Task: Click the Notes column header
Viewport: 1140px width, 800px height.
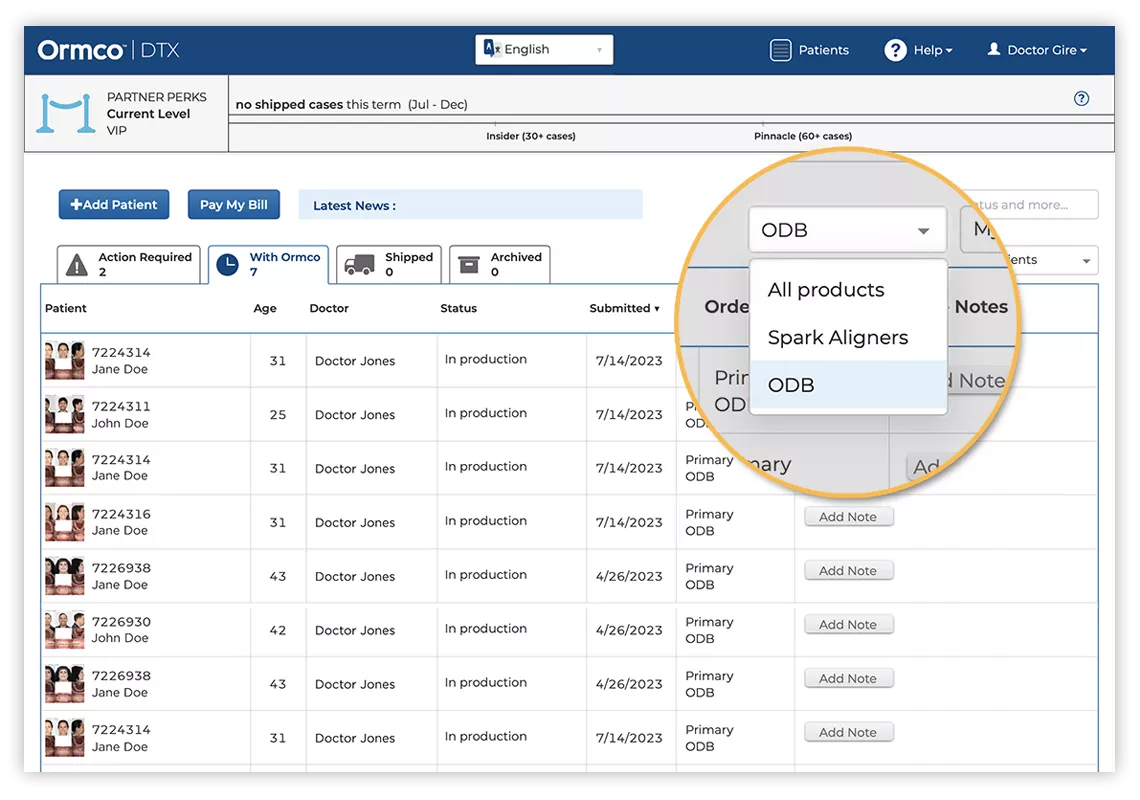Action: coord(981,306)
